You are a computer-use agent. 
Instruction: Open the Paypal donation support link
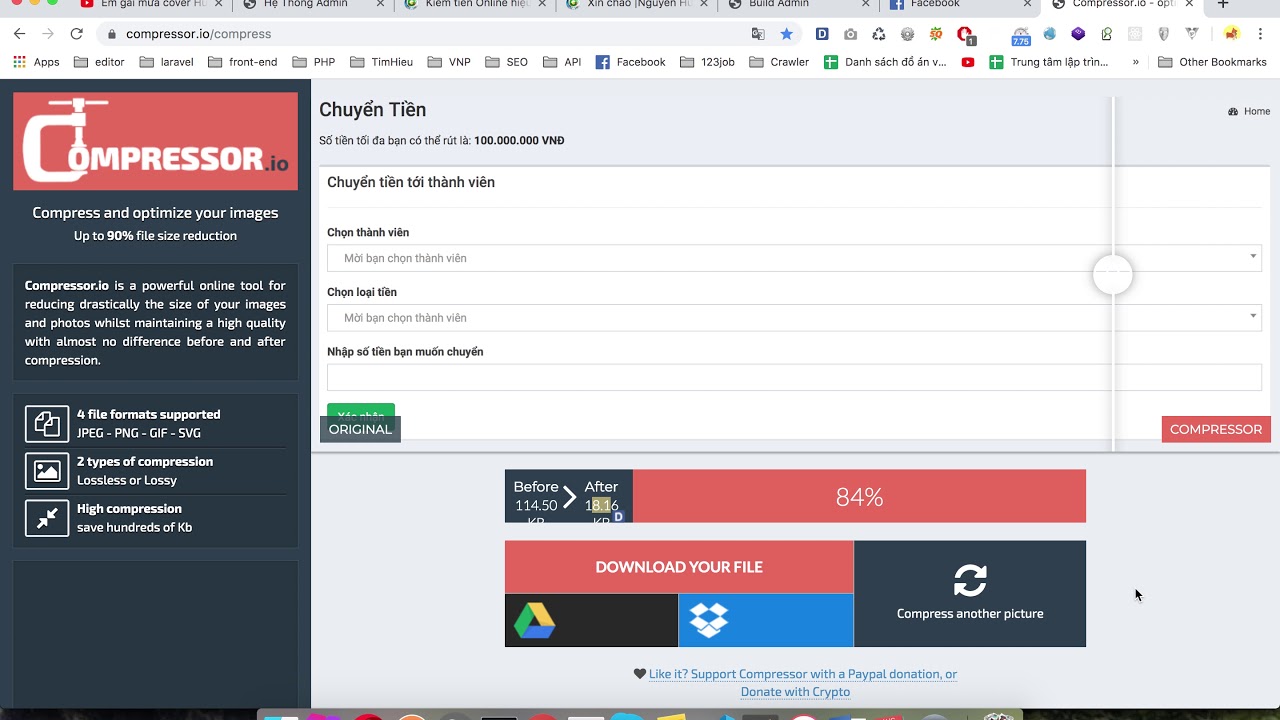click(803, 674)
